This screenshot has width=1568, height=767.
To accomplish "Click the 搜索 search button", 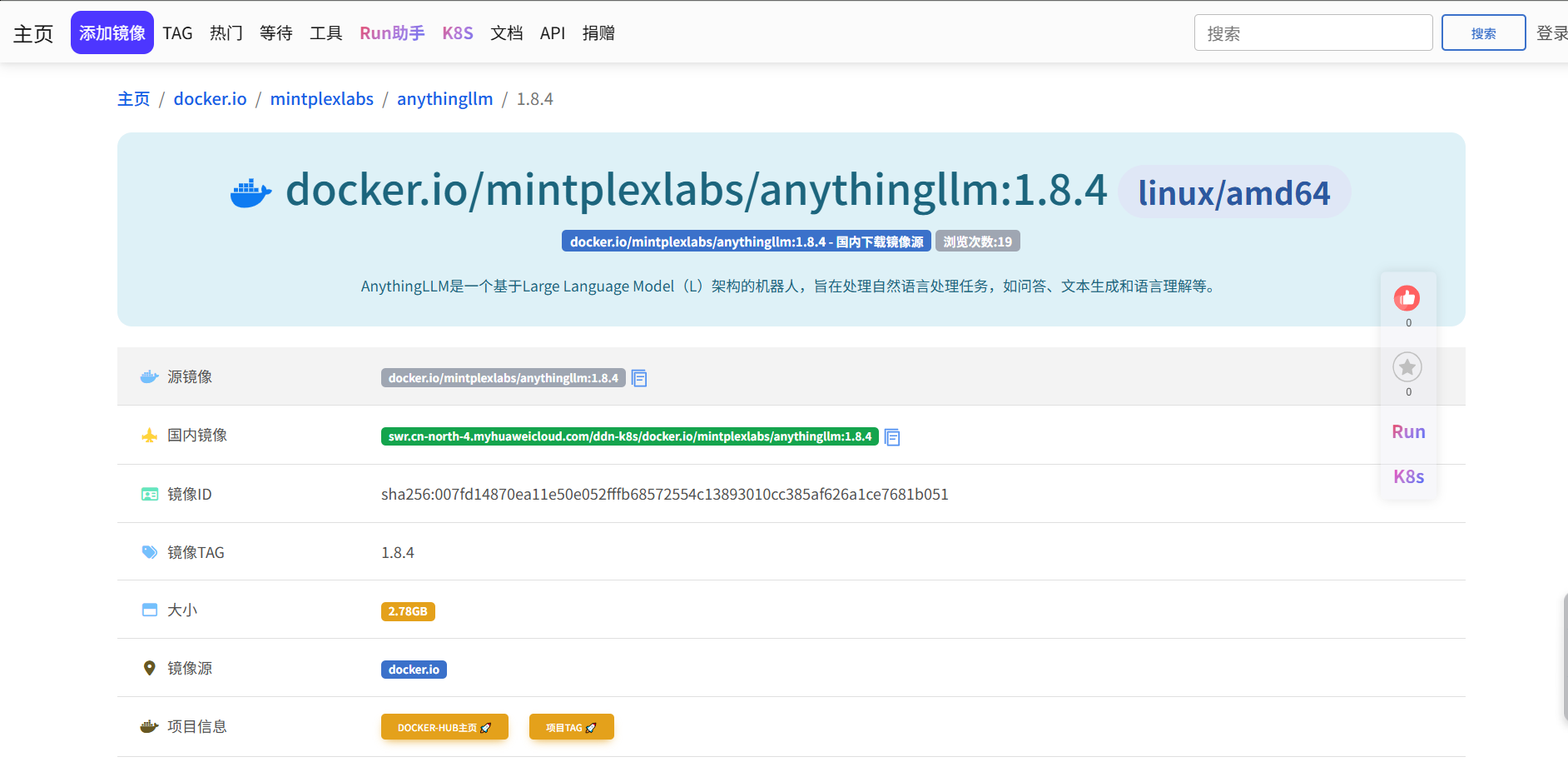I will pos(1484,32).
